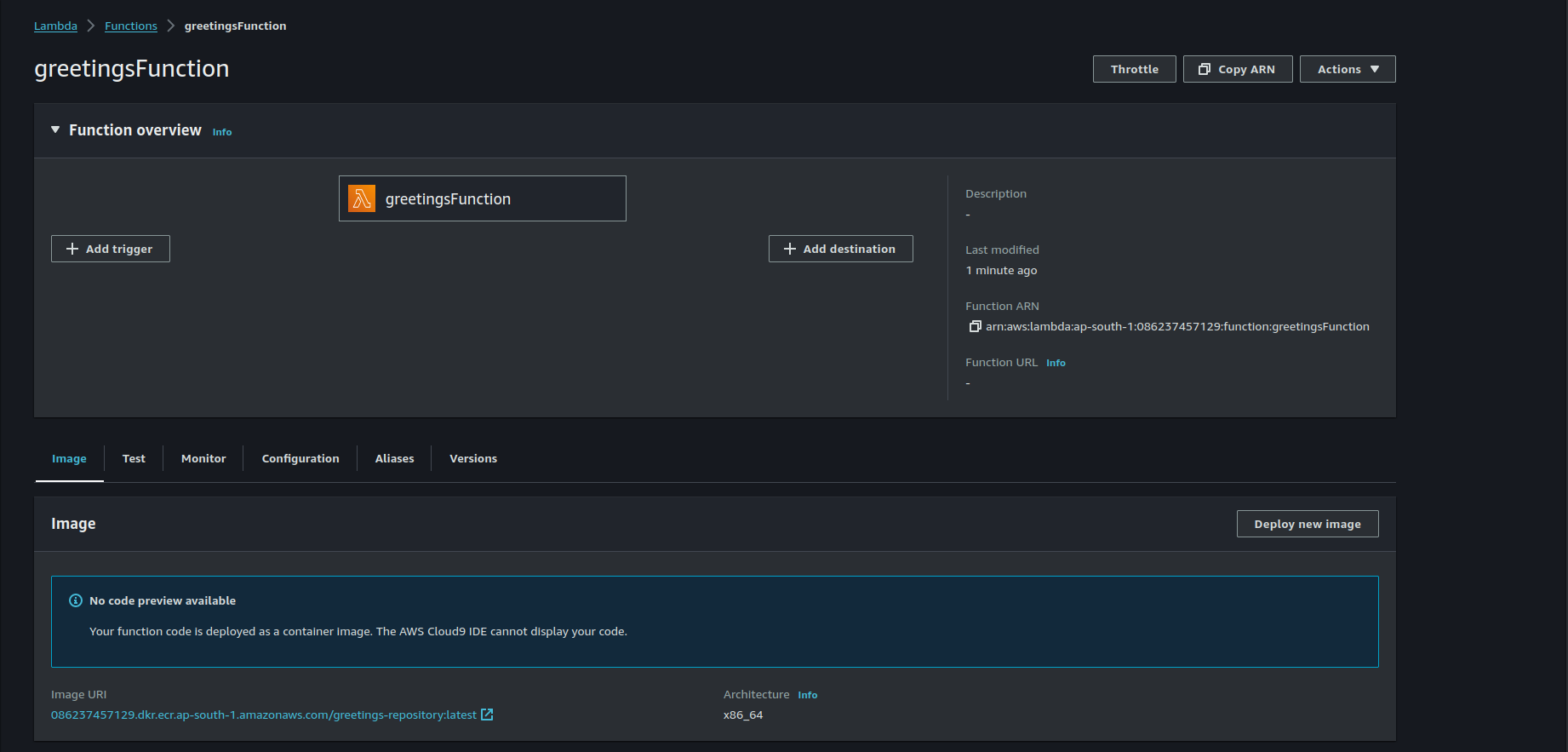The image size is (1568, 752).
Task: Click the x86_64 architecture value
Action: [x=743, y=715]
